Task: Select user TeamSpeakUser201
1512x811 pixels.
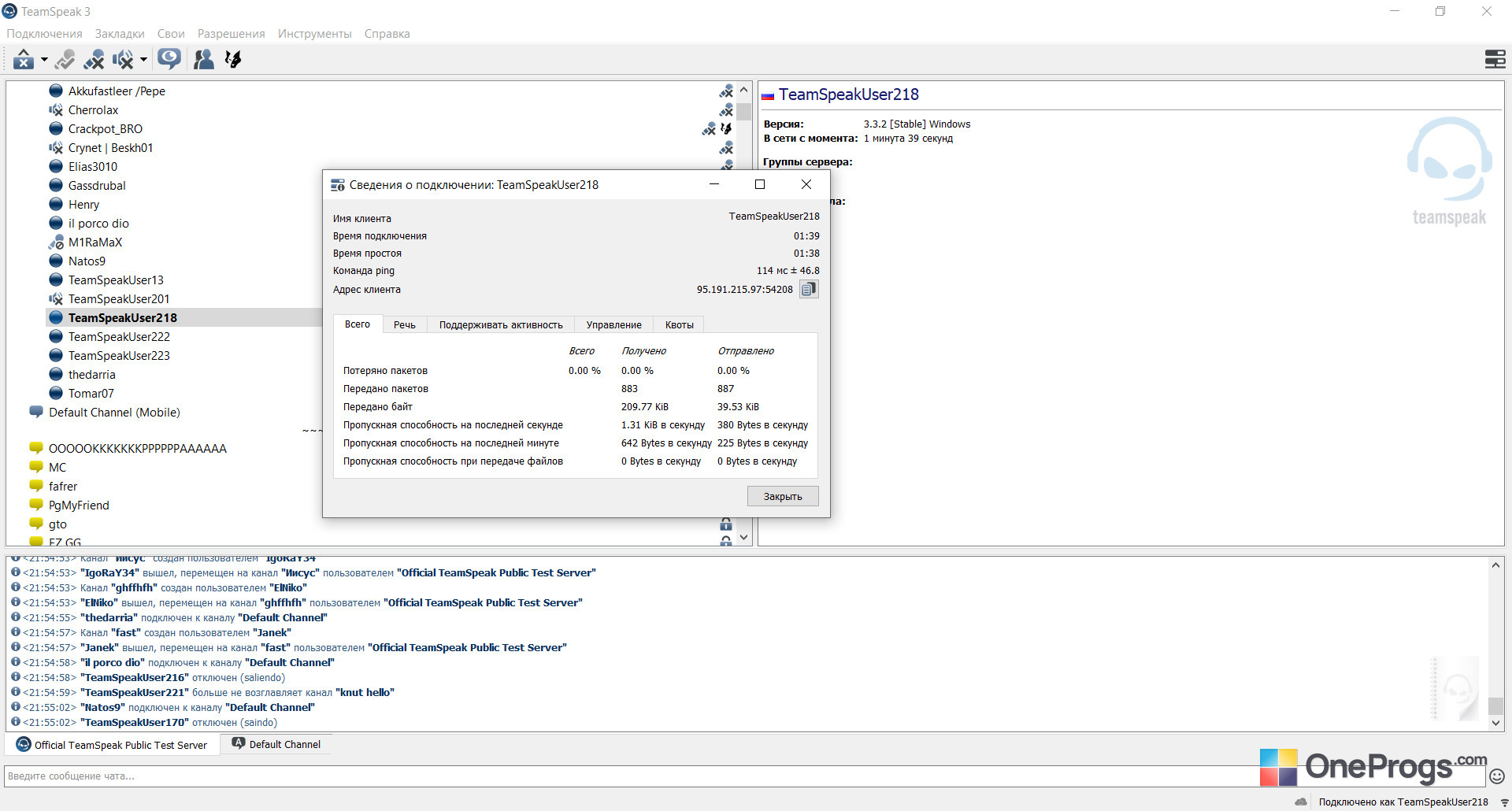Action: 119,299
